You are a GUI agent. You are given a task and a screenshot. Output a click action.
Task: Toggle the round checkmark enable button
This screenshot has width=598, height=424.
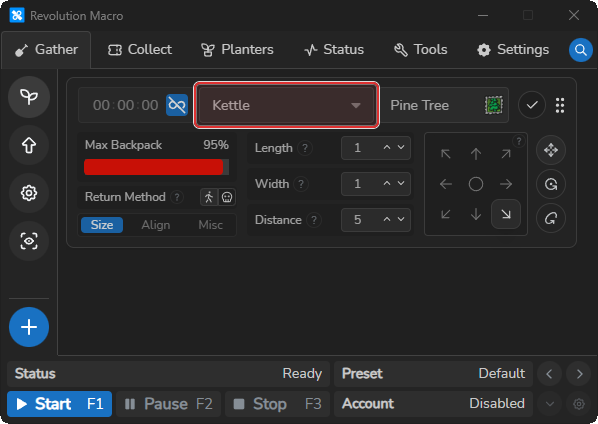point(532,105)
